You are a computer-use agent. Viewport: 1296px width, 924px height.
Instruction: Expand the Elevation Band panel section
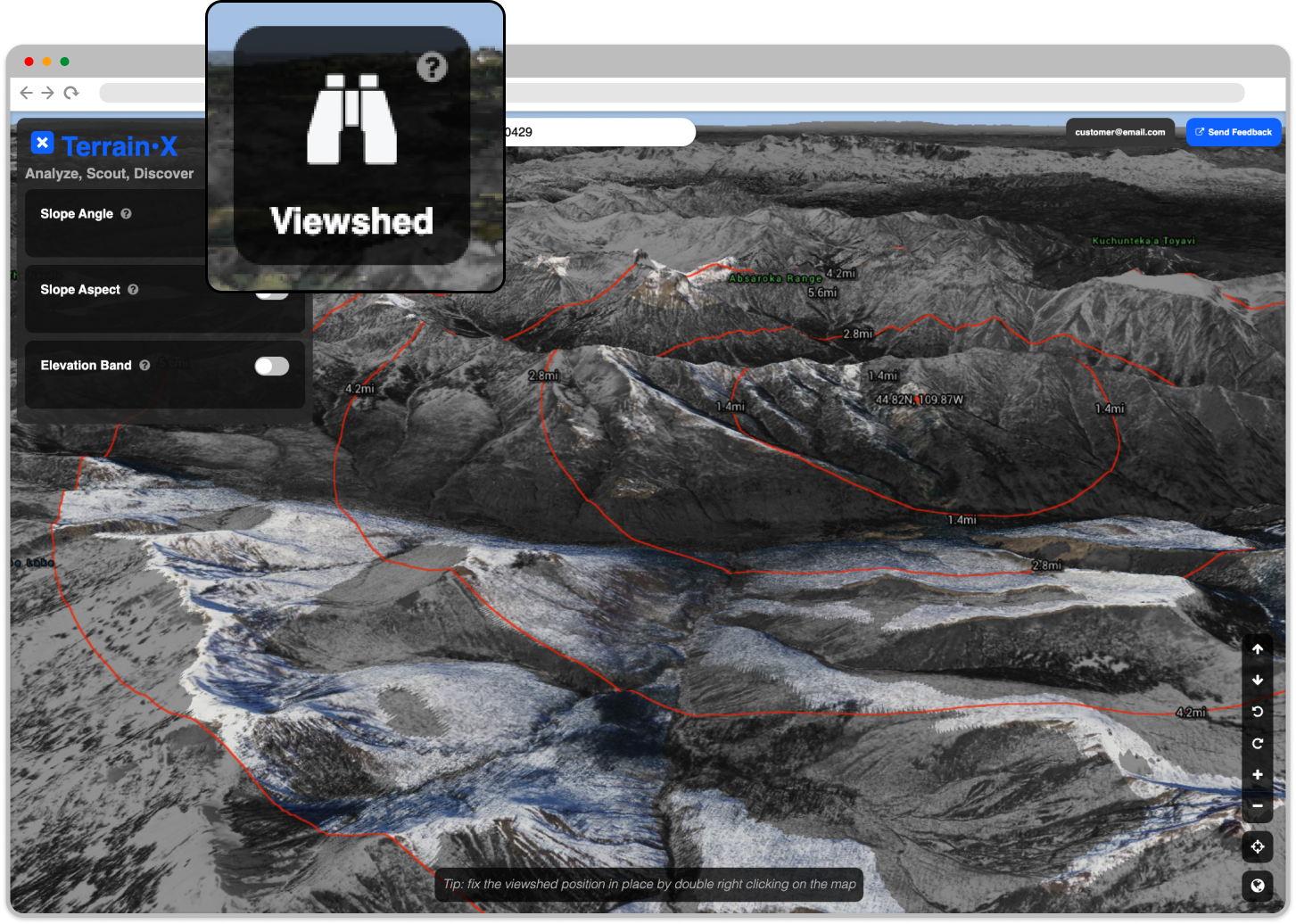coord(86,365)
